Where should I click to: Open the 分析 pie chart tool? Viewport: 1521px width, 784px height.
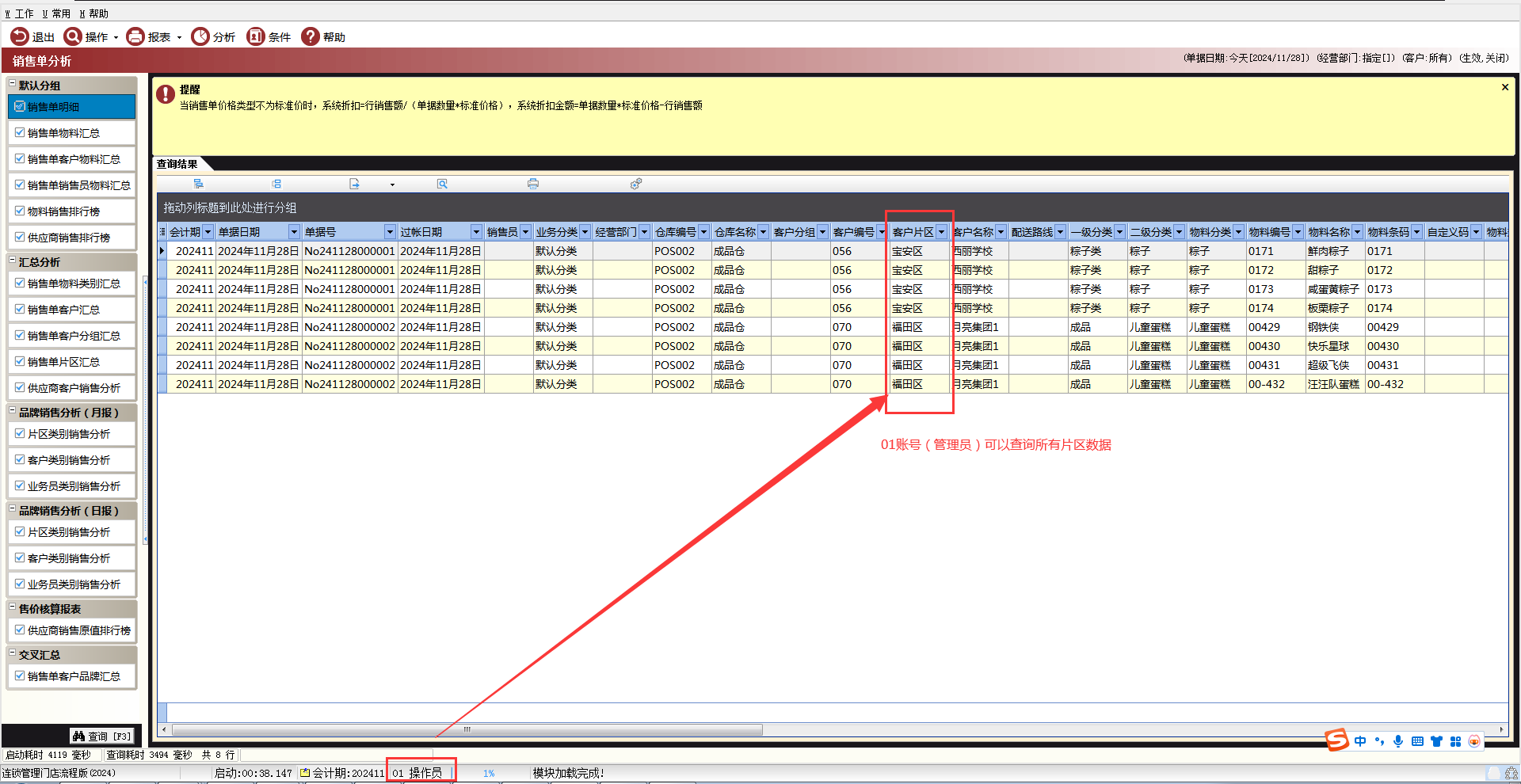[200, 36]
